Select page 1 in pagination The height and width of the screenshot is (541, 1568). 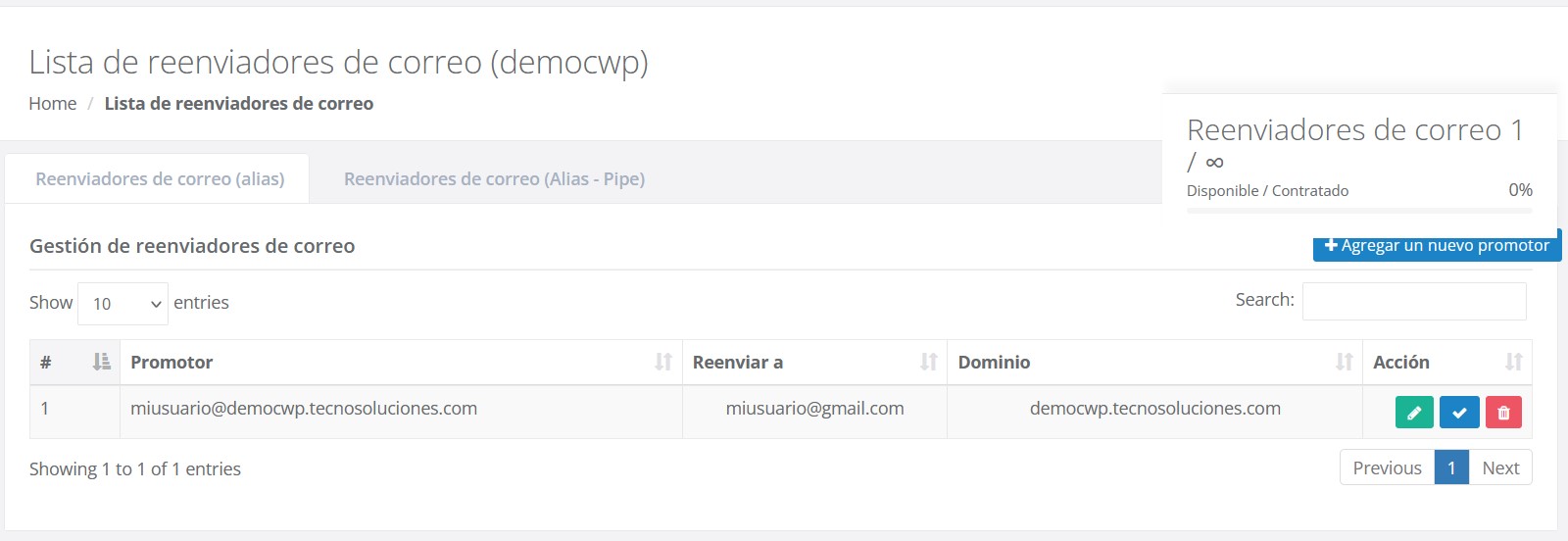(x=1451, y=468)
